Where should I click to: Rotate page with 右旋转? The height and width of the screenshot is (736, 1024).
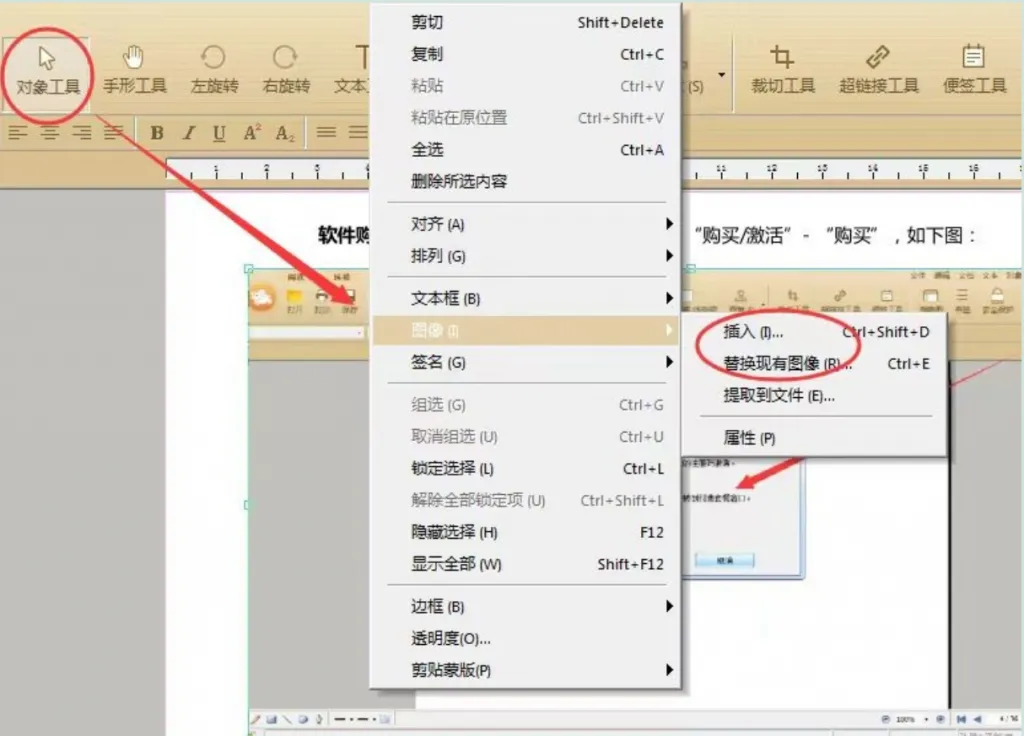point(285,71)
